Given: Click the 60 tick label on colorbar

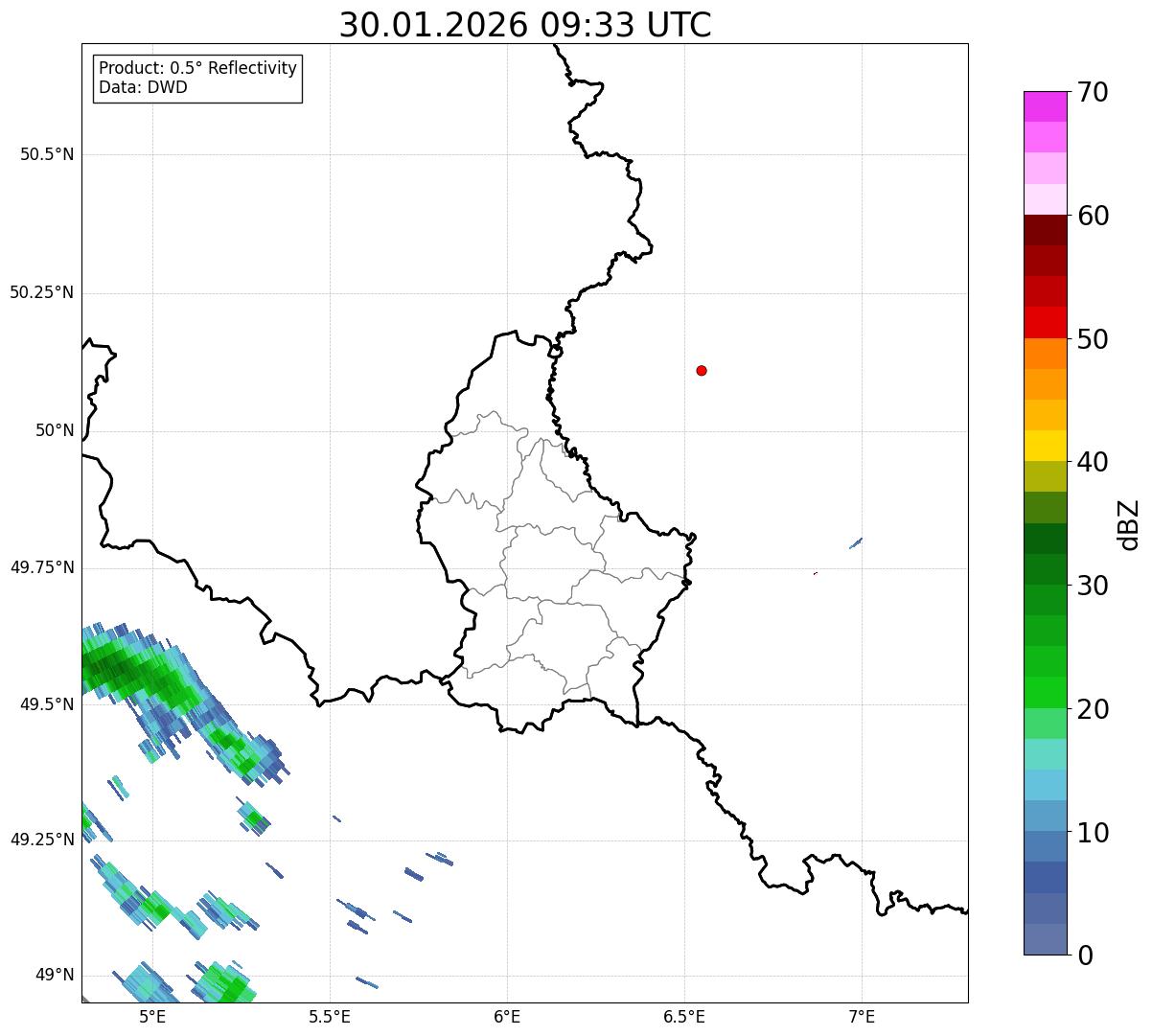Looking at the screenshot, I should pyautogui.click(x=1093, y=216).
